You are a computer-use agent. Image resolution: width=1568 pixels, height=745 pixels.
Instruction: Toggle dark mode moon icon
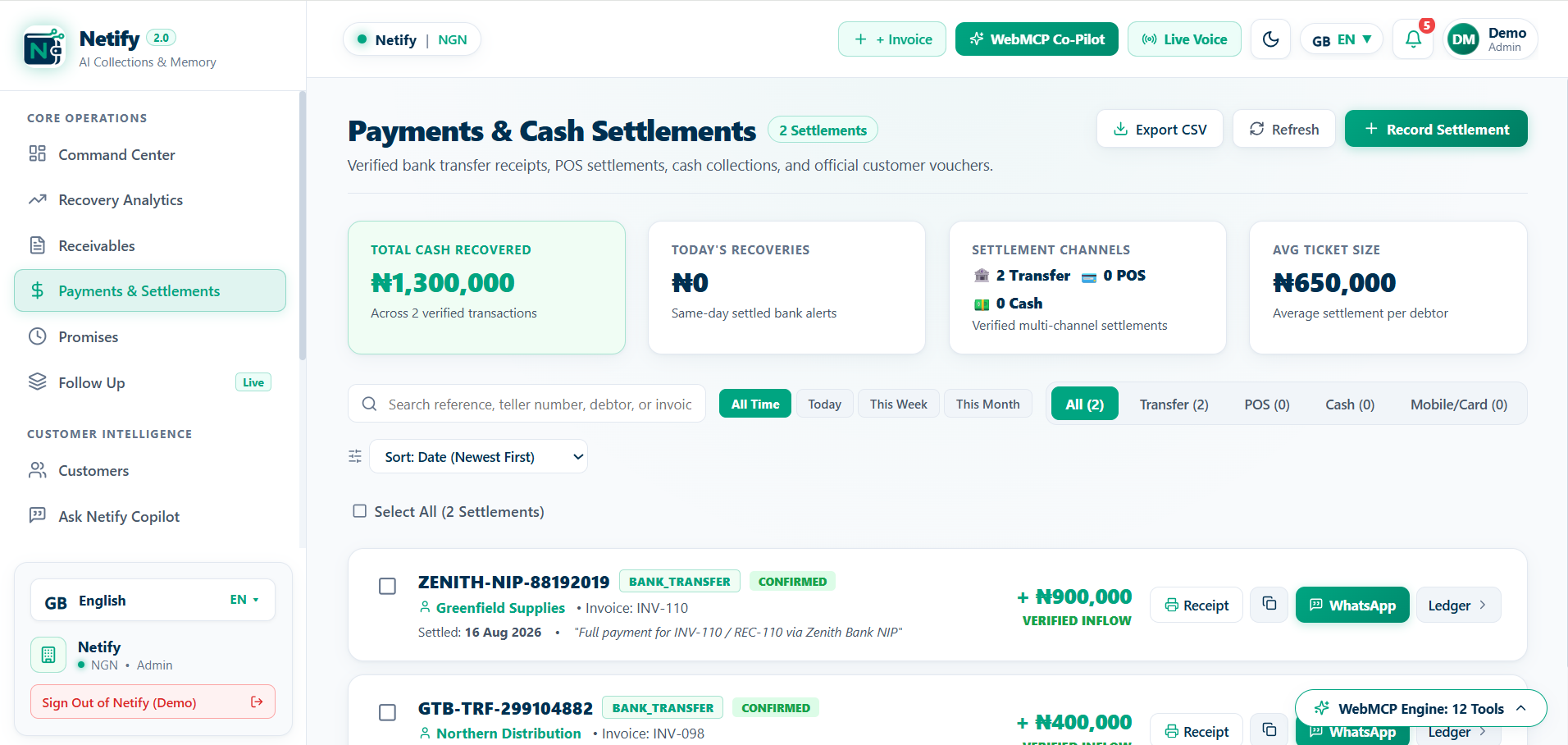coord(1270,39)
